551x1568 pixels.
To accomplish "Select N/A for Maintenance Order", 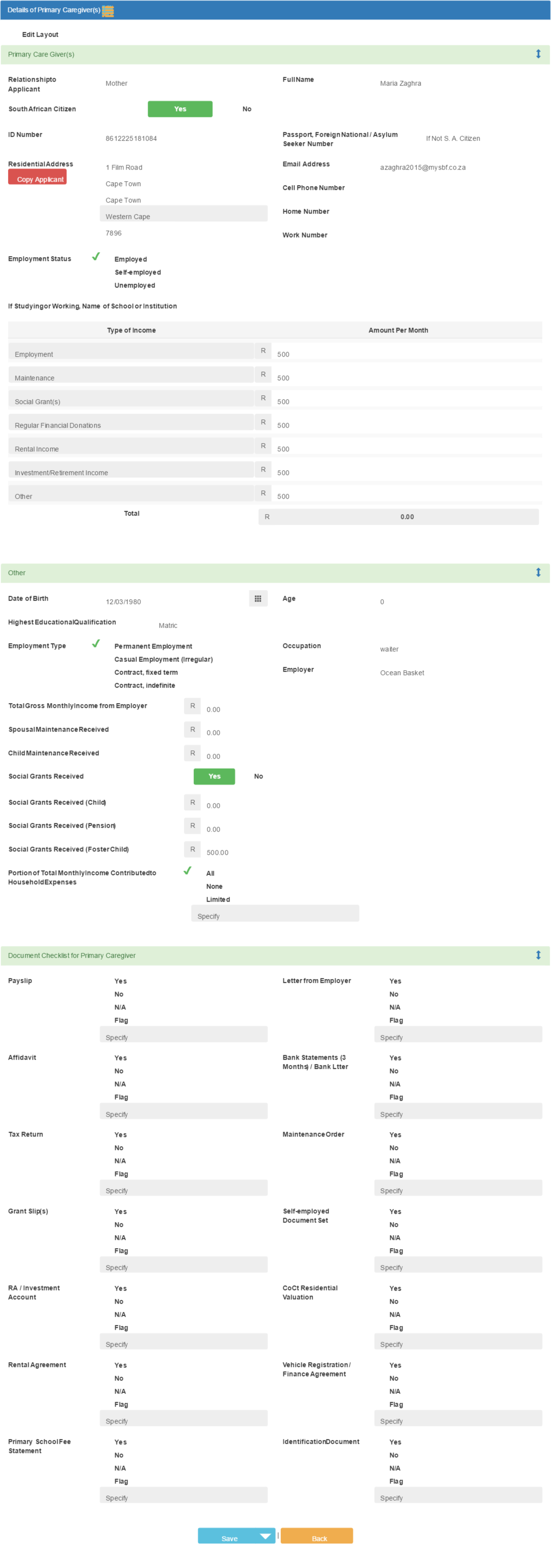I will pos(394,1161).
